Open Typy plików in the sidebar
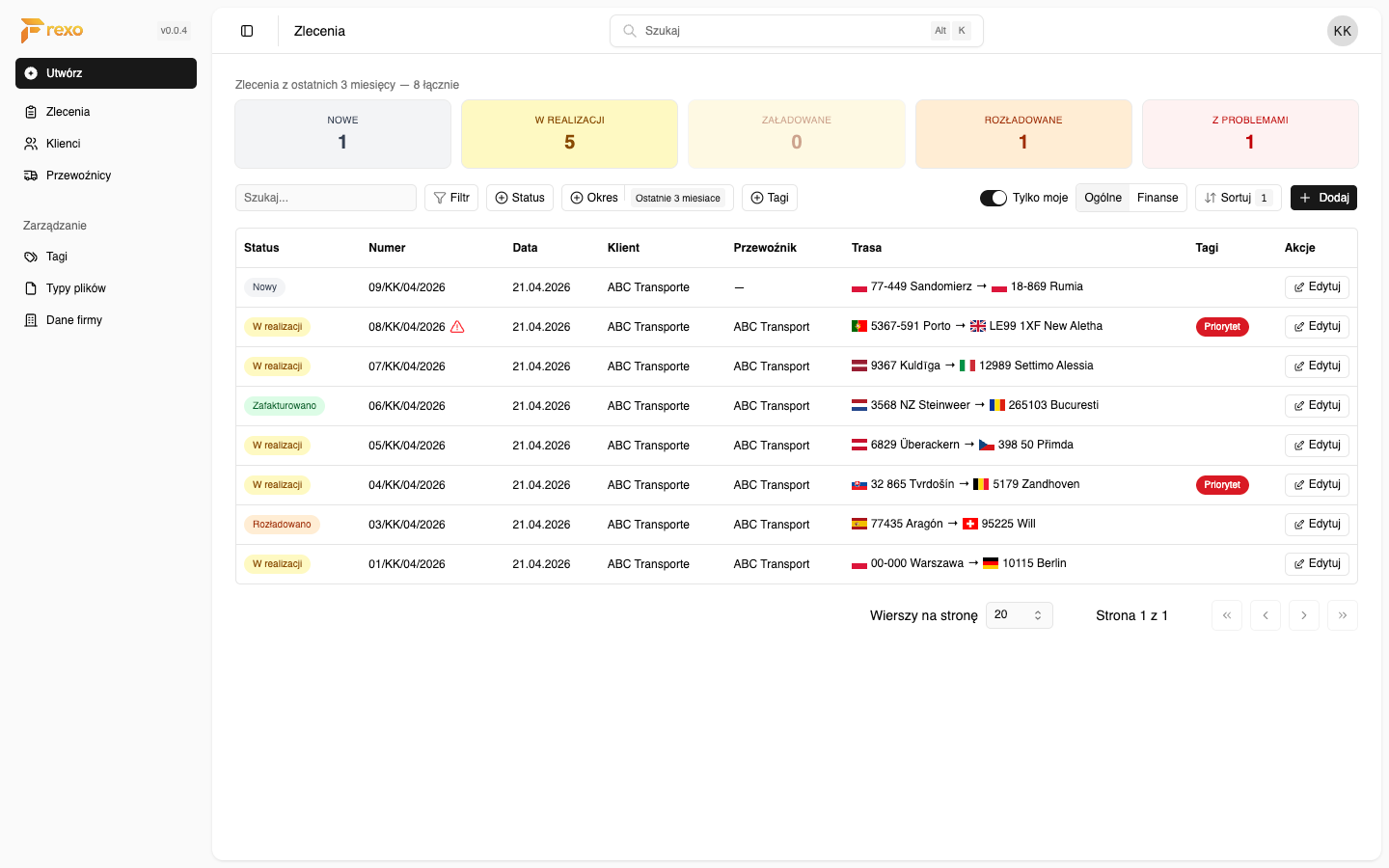 pyautogui.click(x=75, y=288)
